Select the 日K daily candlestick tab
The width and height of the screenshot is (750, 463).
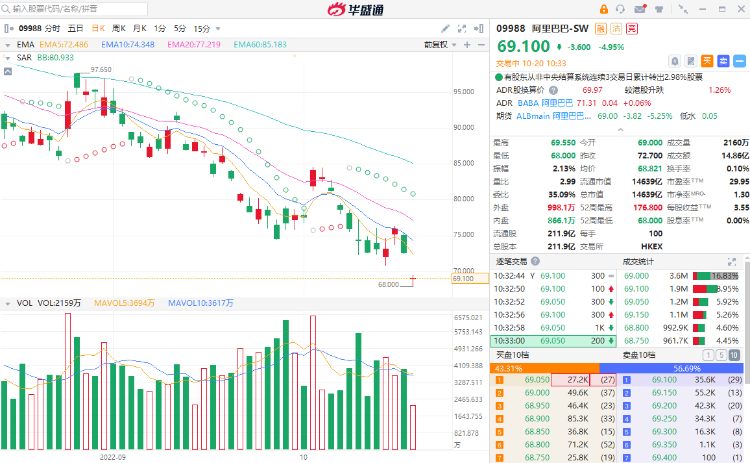[98, 29]
